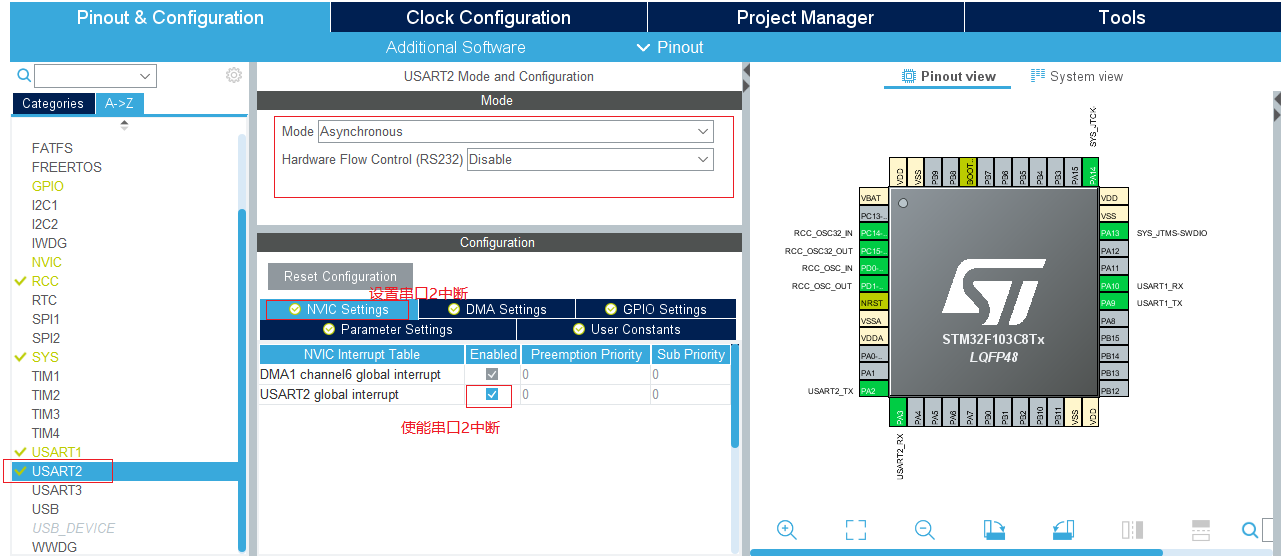Open the Hardware Flow Control dropdown
1286x556 pixels.
pyautogui.click(x=590, y=159)
